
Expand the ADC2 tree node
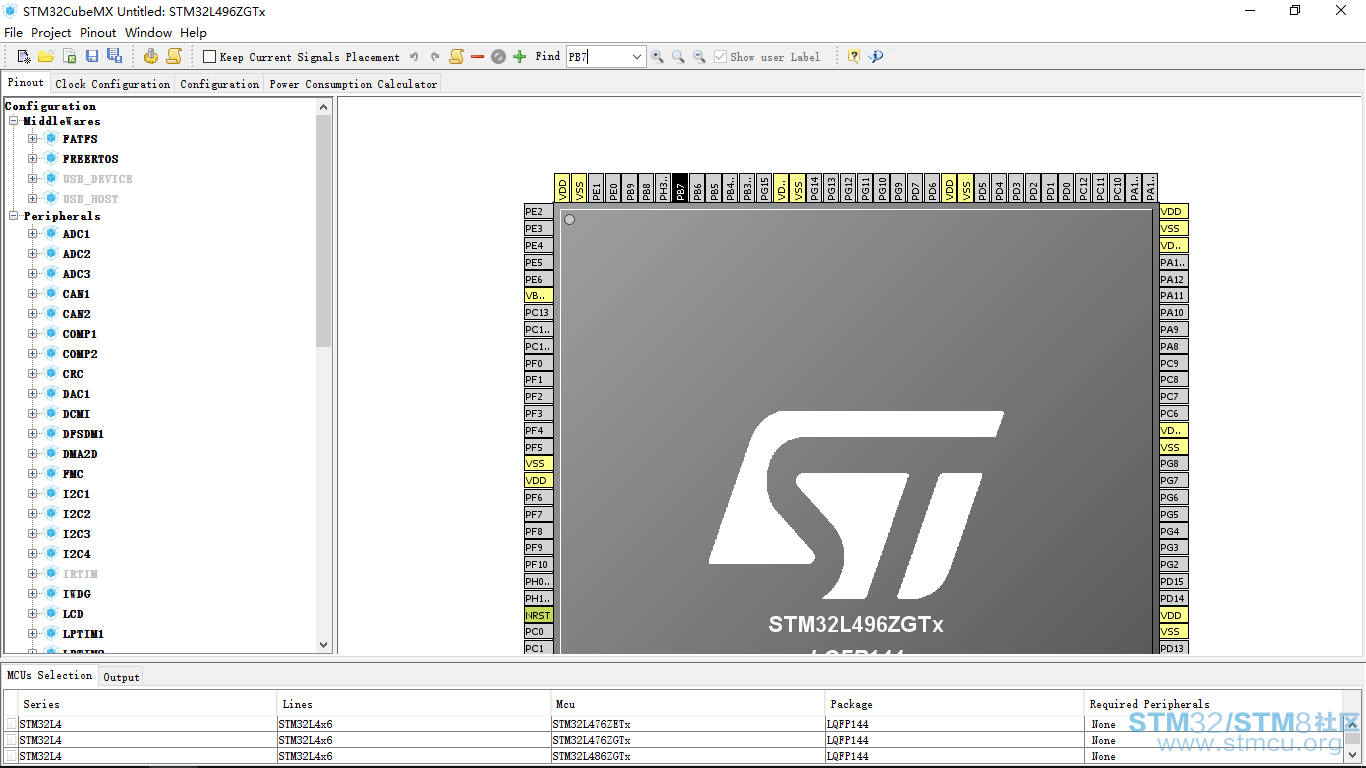33,254
